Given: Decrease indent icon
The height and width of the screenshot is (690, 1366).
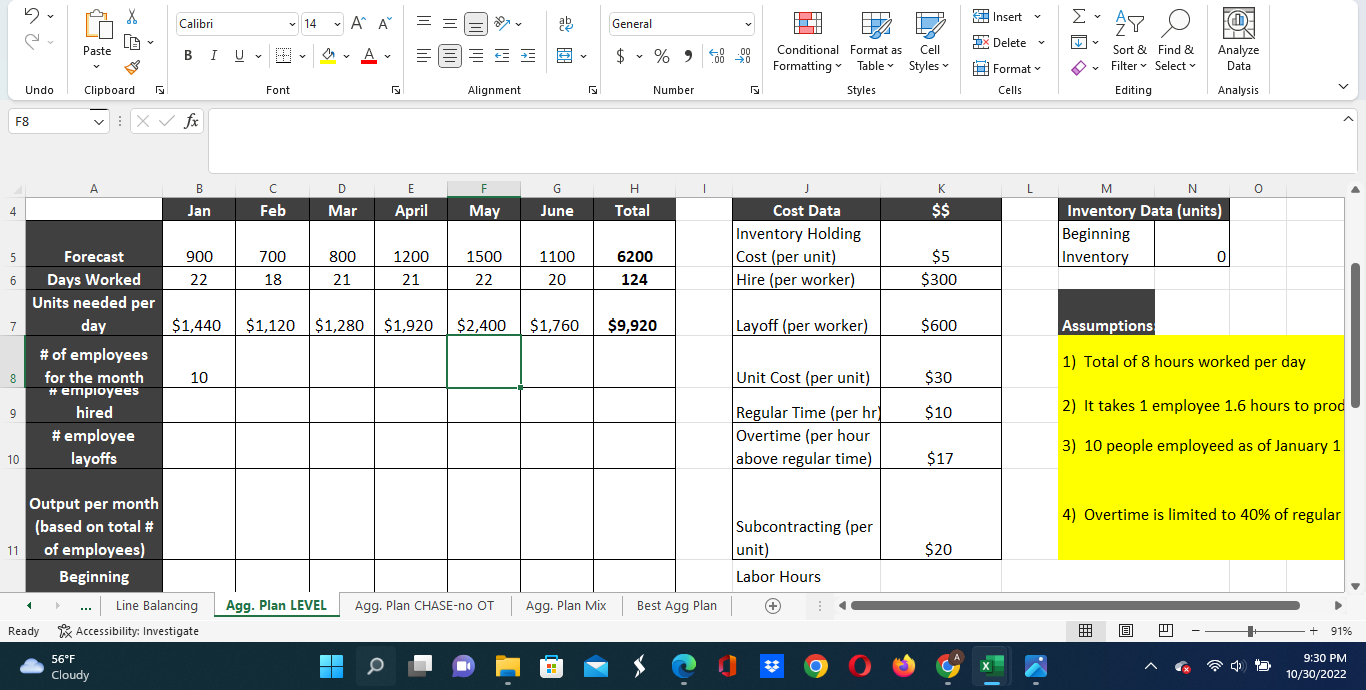Looking at the screenshot, I should 503,55.
